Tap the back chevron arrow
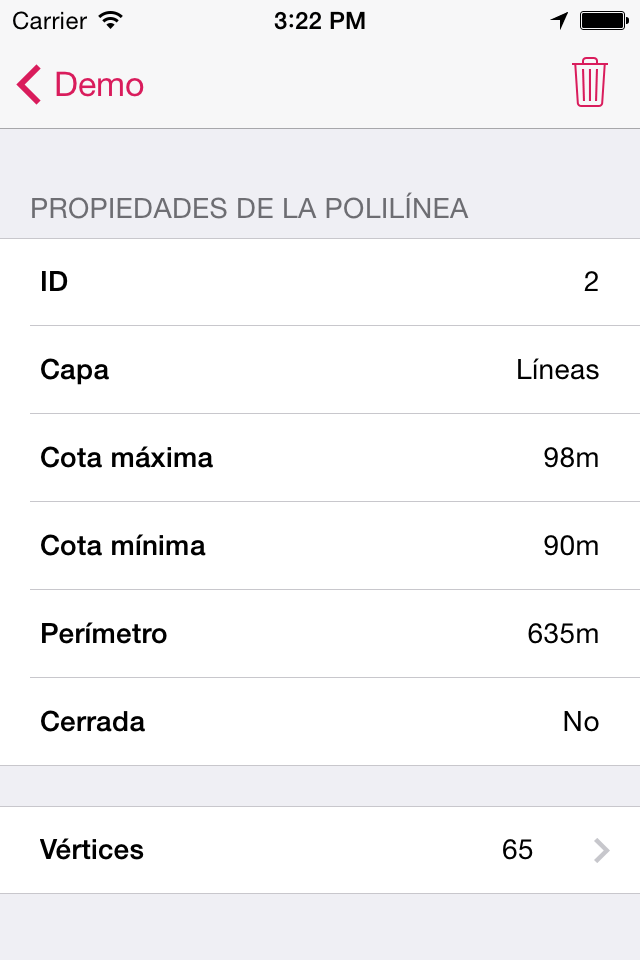 pyautogui.click(x=29, y=85)
